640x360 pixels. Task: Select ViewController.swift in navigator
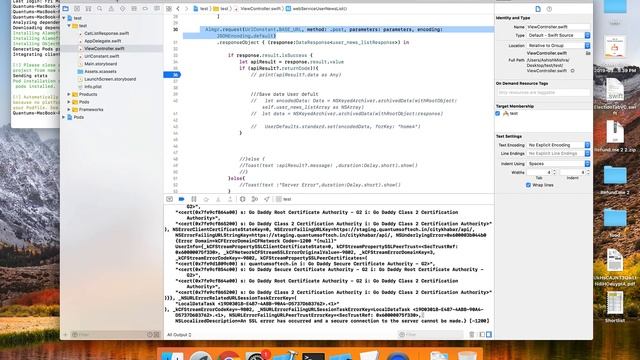tap(104, 49)
